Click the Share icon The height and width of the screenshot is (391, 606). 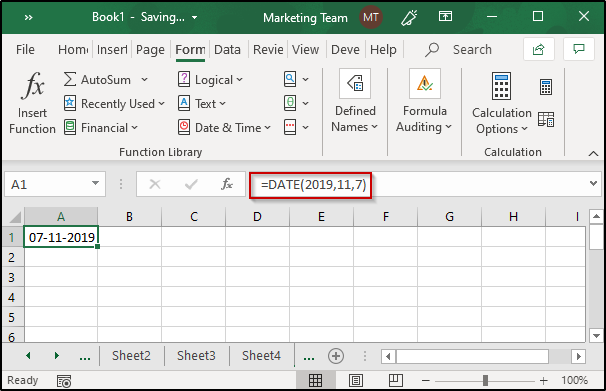pos(539,49)
